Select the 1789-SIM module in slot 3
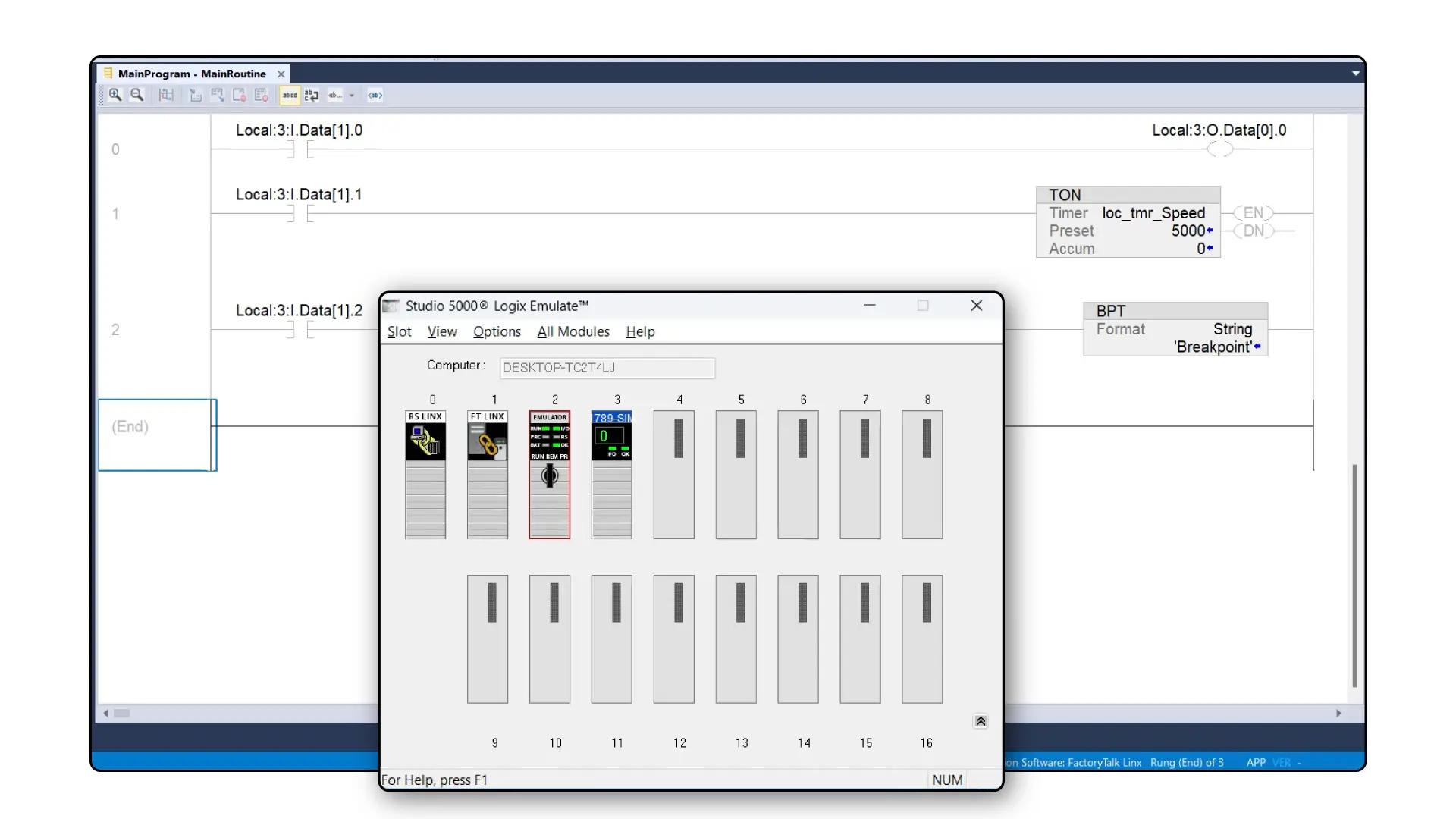The image size is (1456, 819). [x=612, y=475]
